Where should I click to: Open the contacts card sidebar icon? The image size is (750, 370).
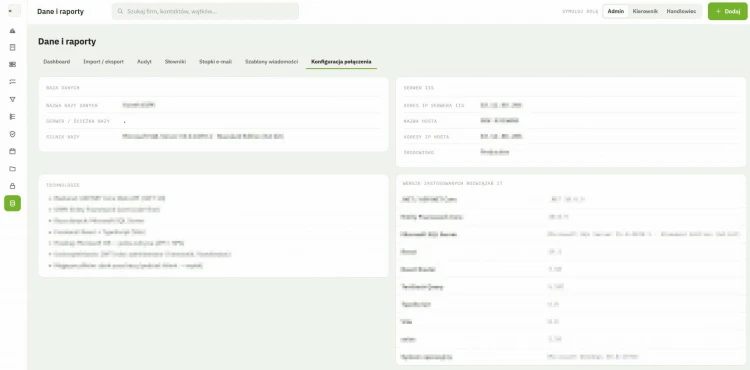click(x=12, y=65)
